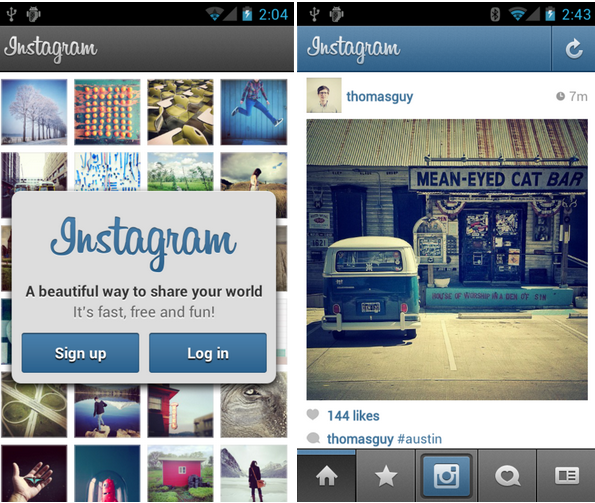Open thomasguy username link at post top

[x=379, y=96]
